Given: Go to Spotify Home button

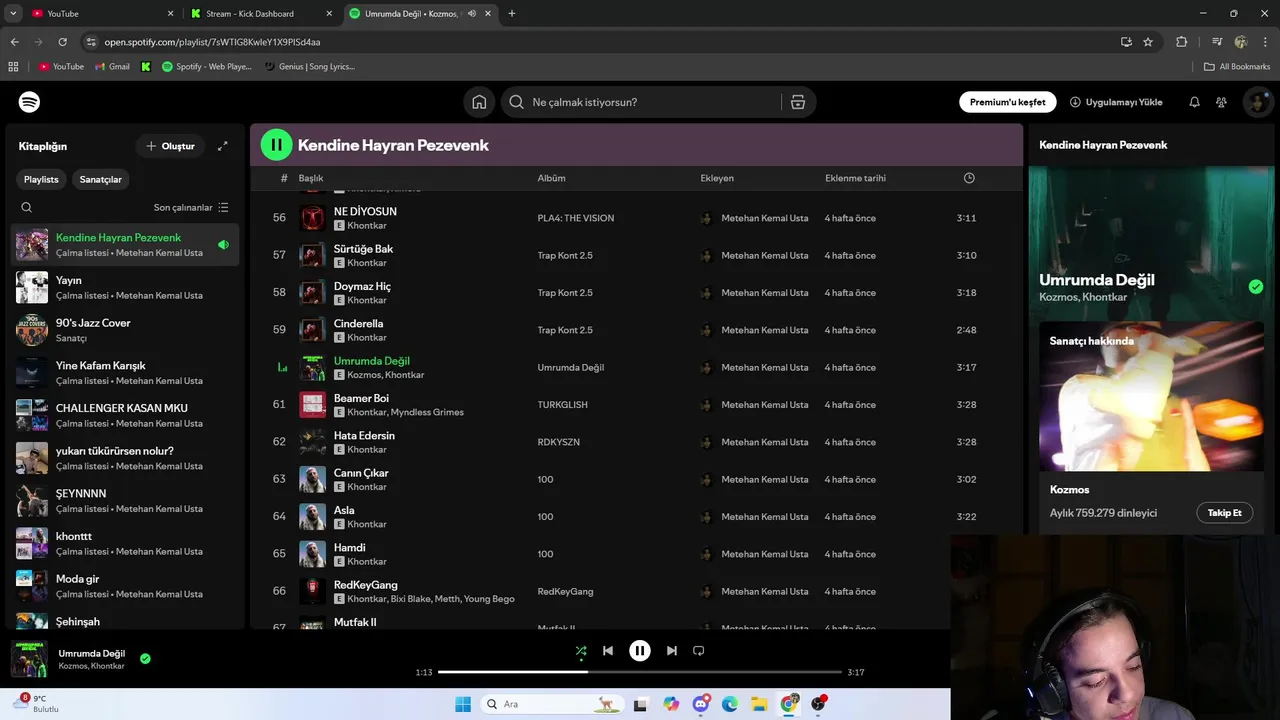Looking at the screenshot, I should click(479, 102).
